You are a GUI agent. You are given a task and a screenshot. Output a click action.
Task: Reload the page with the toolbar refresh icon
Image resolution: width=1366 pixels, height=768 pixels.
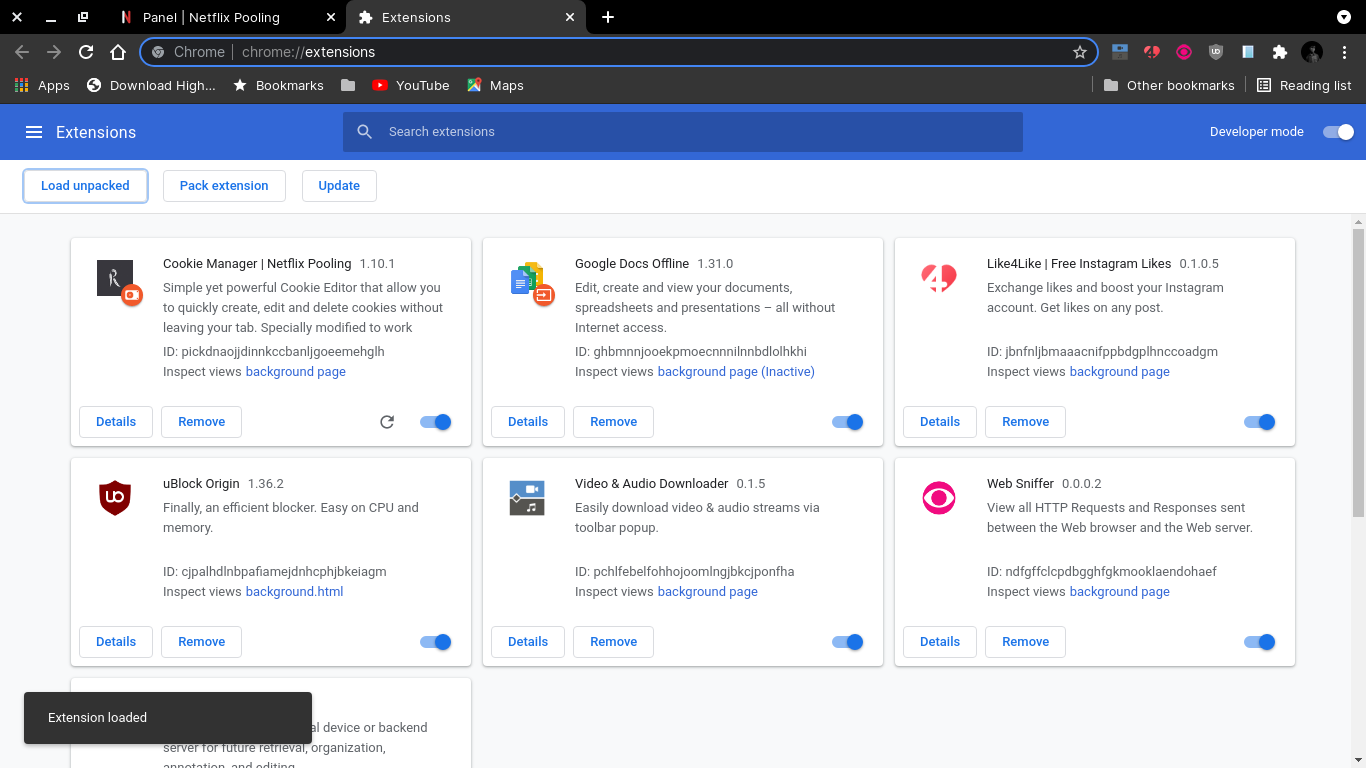click(86, 52)
